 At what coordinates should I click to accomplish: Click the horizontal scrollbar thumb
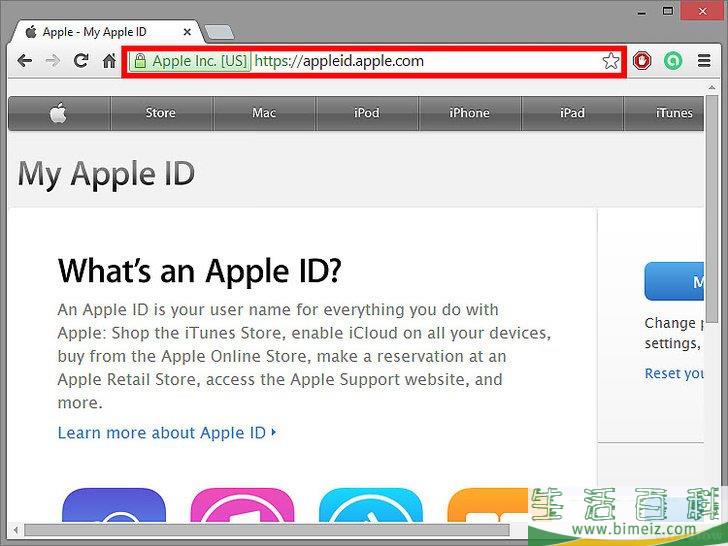coord(266,530)
